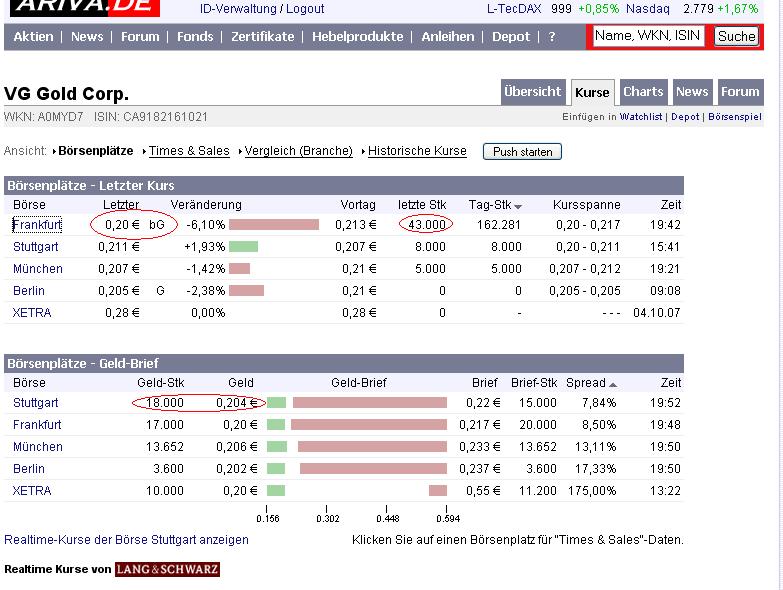Open the Times & Sales view
Viewport: 783px width, 590px height.
189,151
